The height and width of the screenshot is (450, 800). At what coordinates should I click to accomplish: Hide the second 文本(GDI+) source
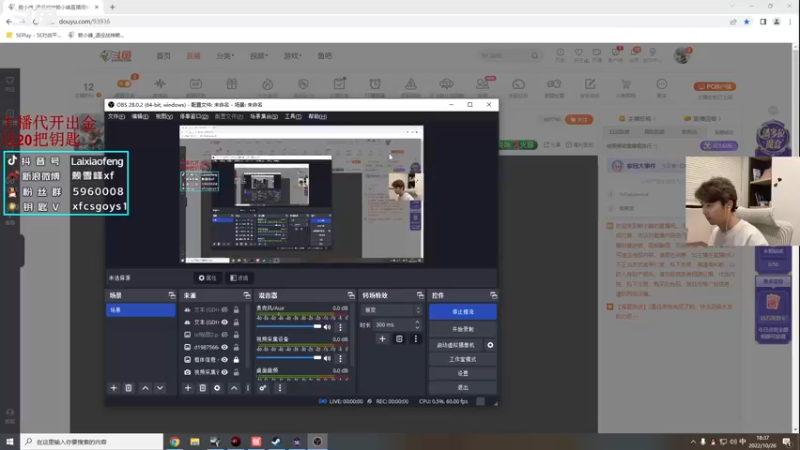pos(224,322)
